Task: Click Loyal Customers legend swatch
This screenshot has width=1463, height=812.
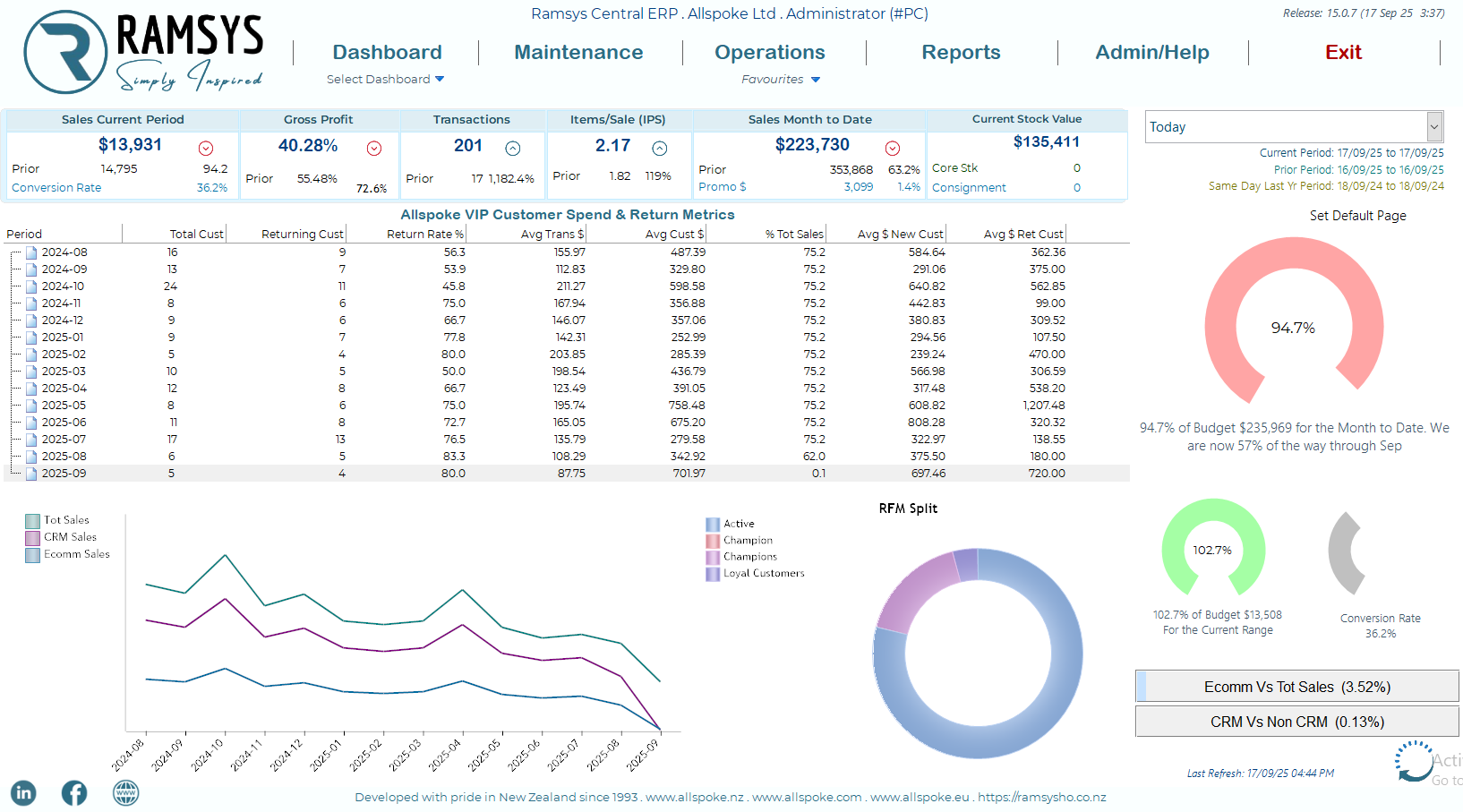Action: click(713, 574)
